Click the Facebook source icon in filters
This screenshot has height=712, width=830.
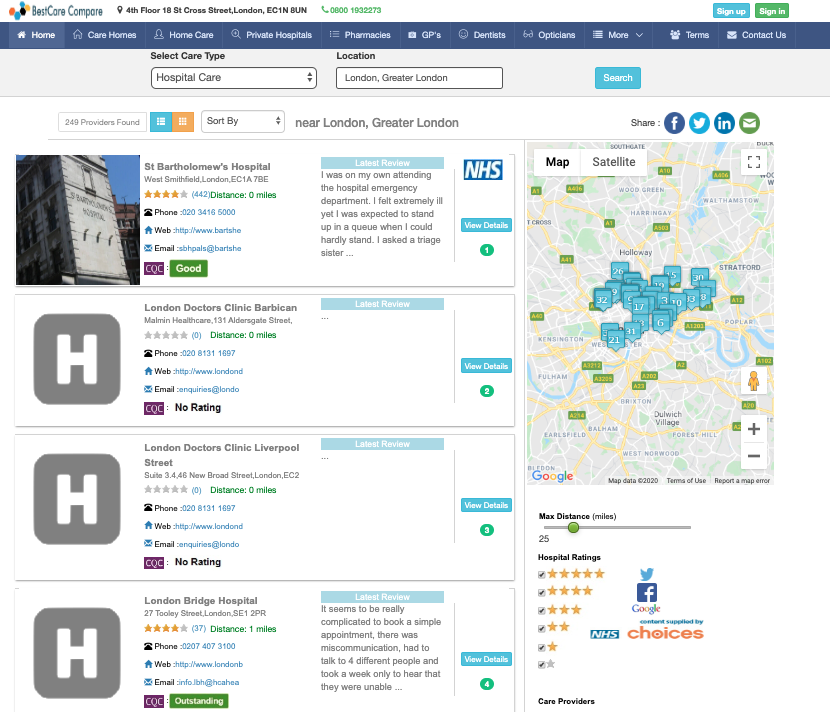[x=646, y=592]
